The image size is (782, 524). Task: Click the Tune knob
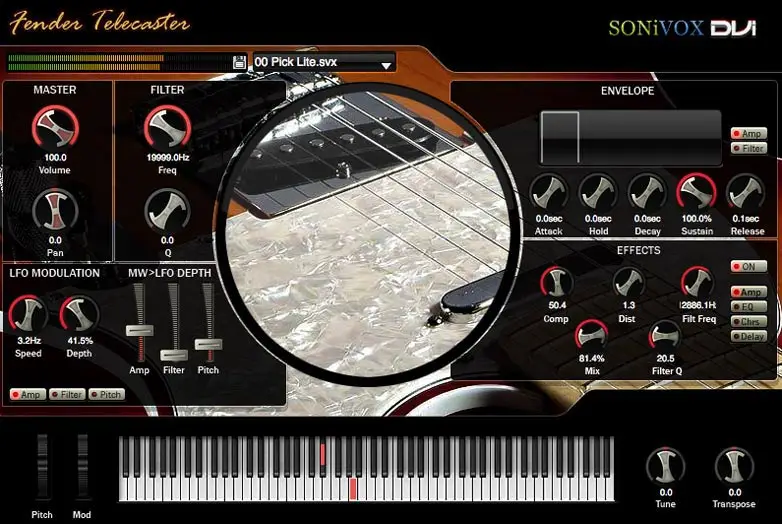[x=665, y=467]
